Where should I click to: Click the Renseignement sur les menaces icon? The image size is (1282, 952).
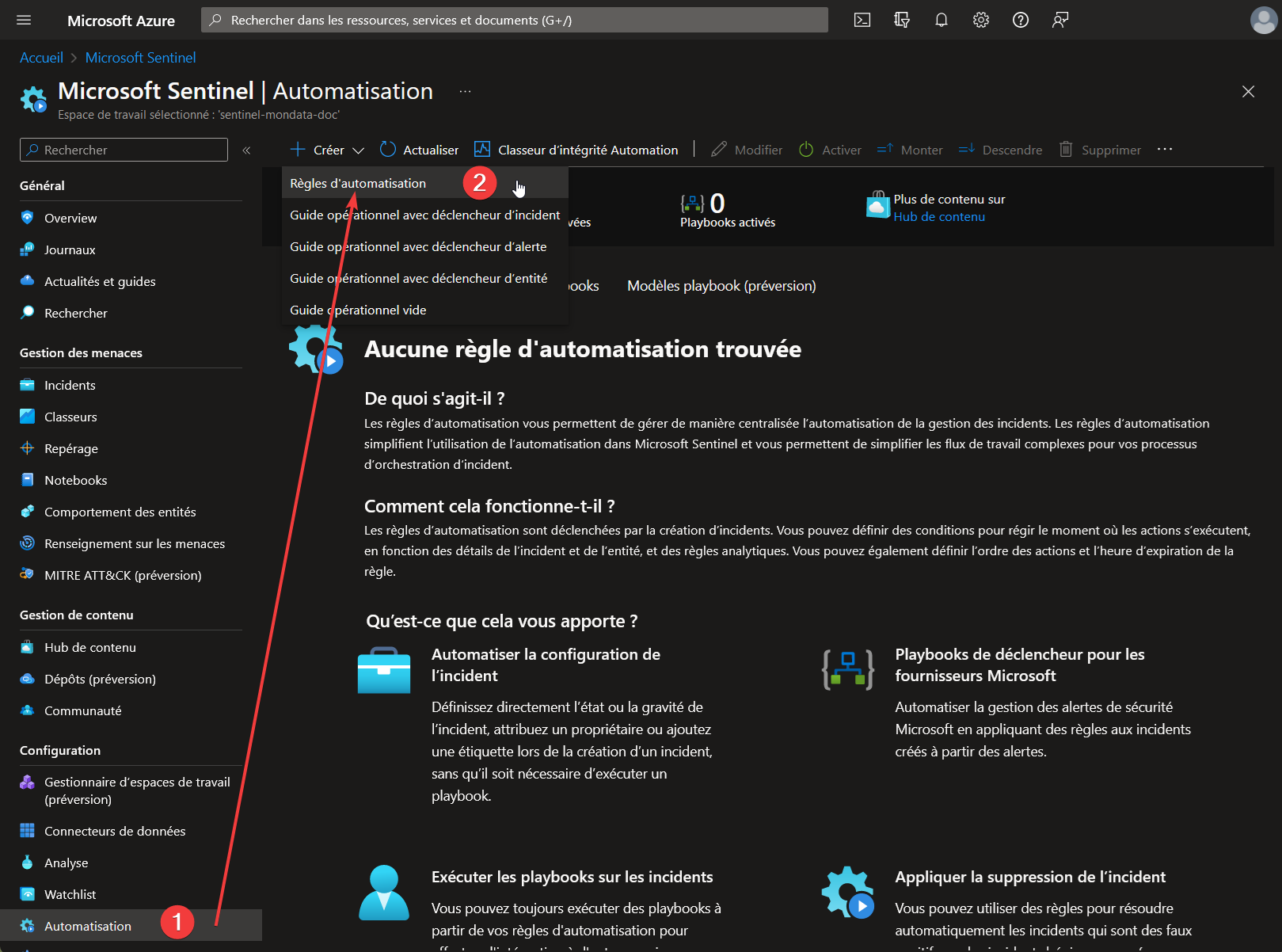tap(28, 543)
